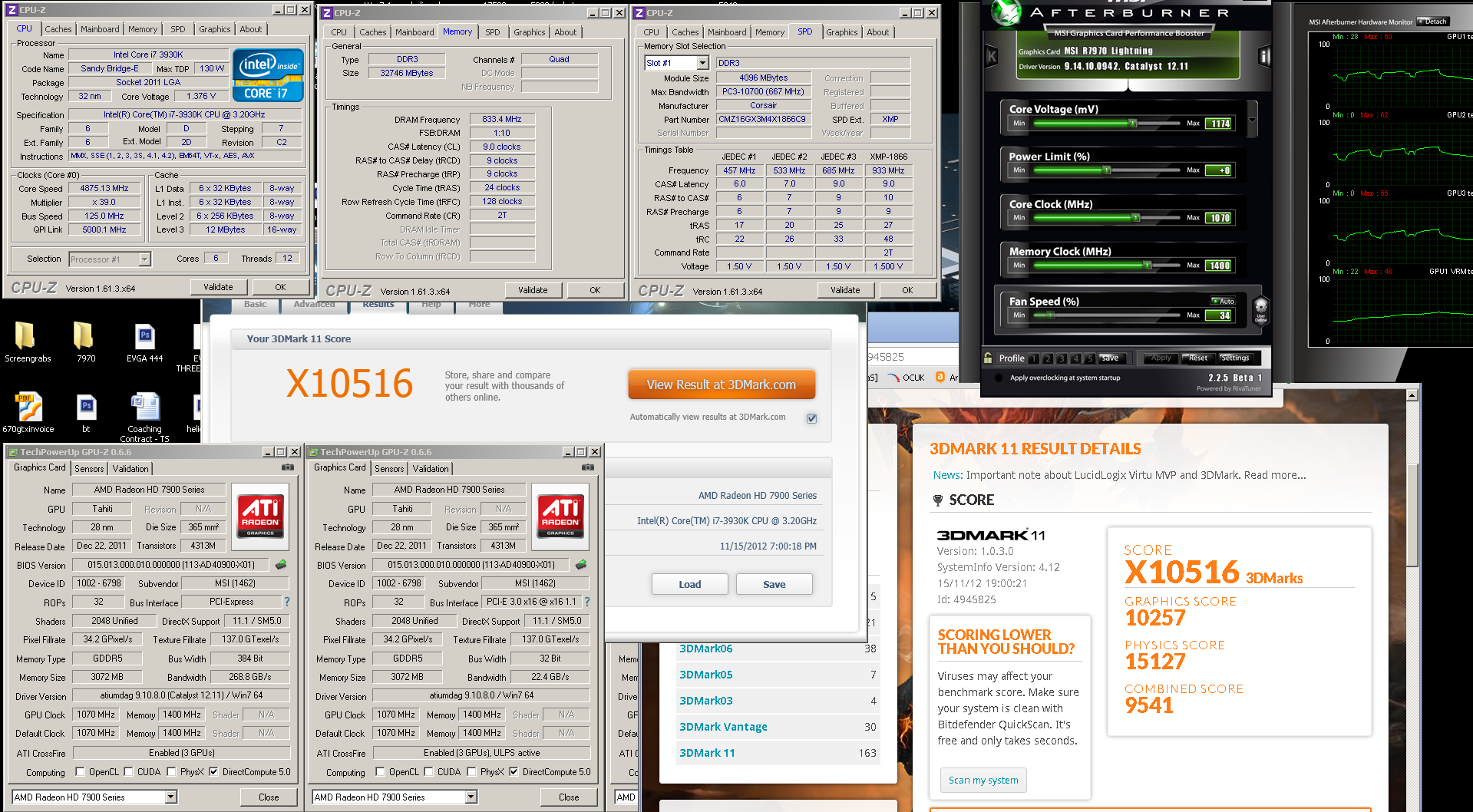Open GPU selector dropdown in left GPU-Z
The width and height of the screenshot is (1473, 812).
point(171,797)
